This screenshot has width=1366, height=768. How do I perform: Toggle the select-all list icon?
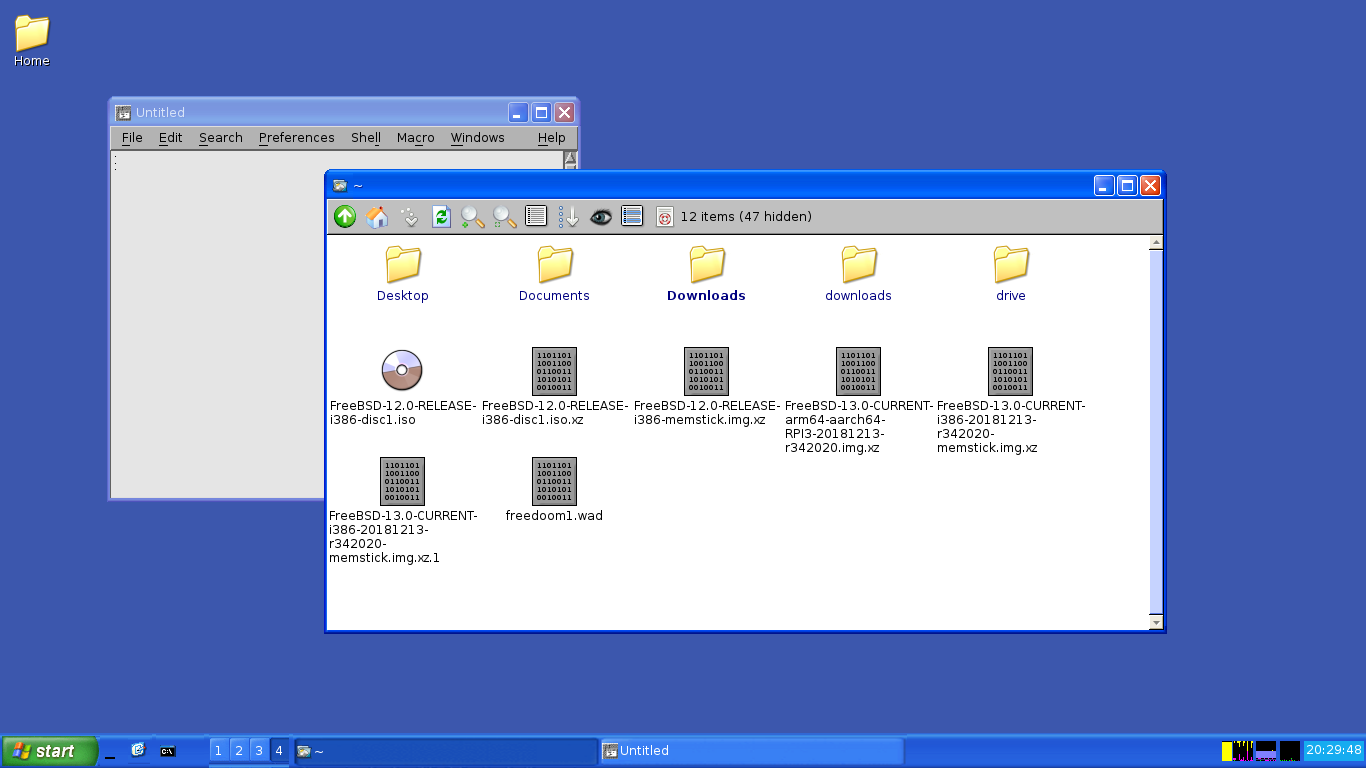click(x=632, y=216)
